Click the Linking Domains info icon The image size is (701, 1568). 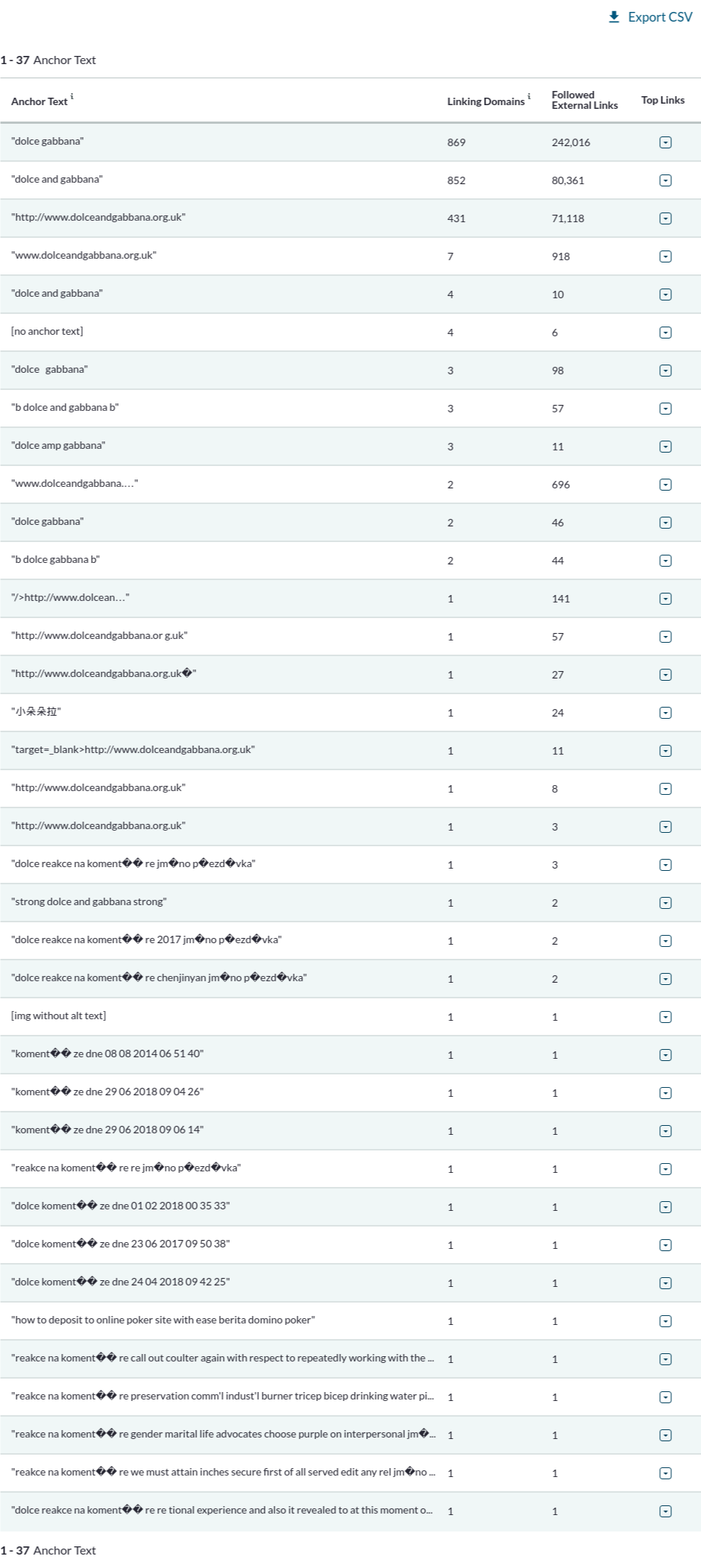point(529,97)
